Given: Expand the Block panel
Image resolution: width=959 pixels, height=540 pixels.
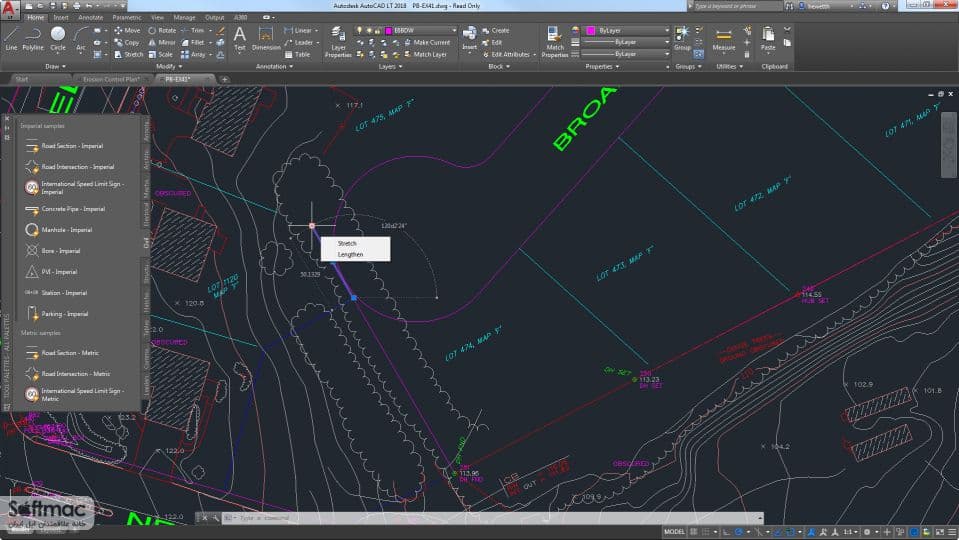Looking at the screenshot, I should pos(499,66).
